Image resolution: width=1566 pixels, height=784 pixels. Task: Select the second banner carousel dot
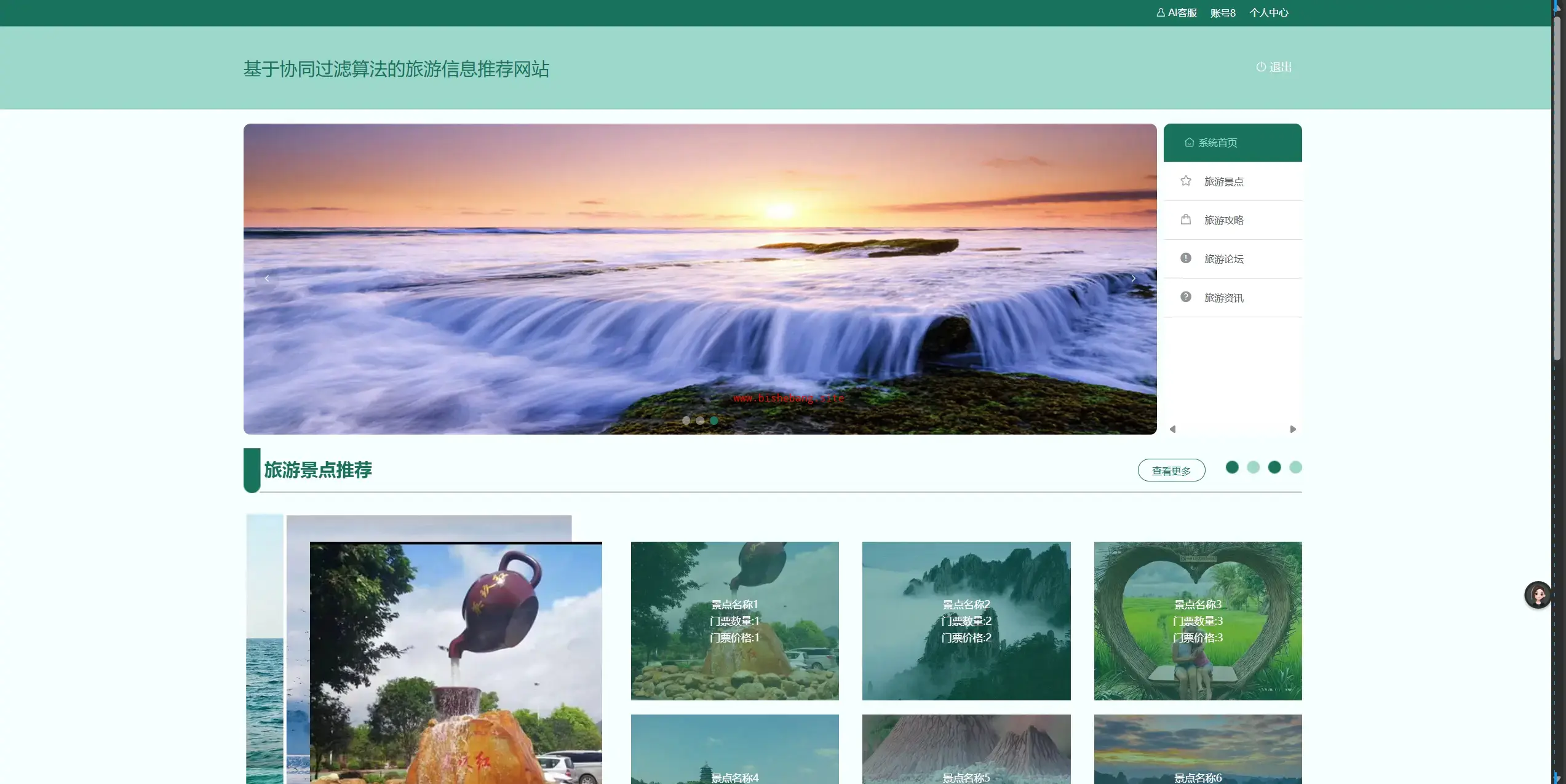(700, 421)
